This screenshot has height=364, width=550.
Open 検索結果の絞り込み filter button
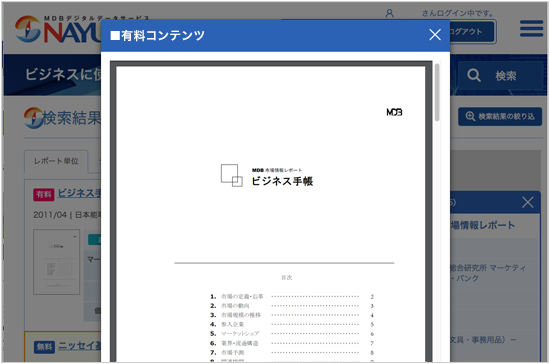tap(500, 116)
